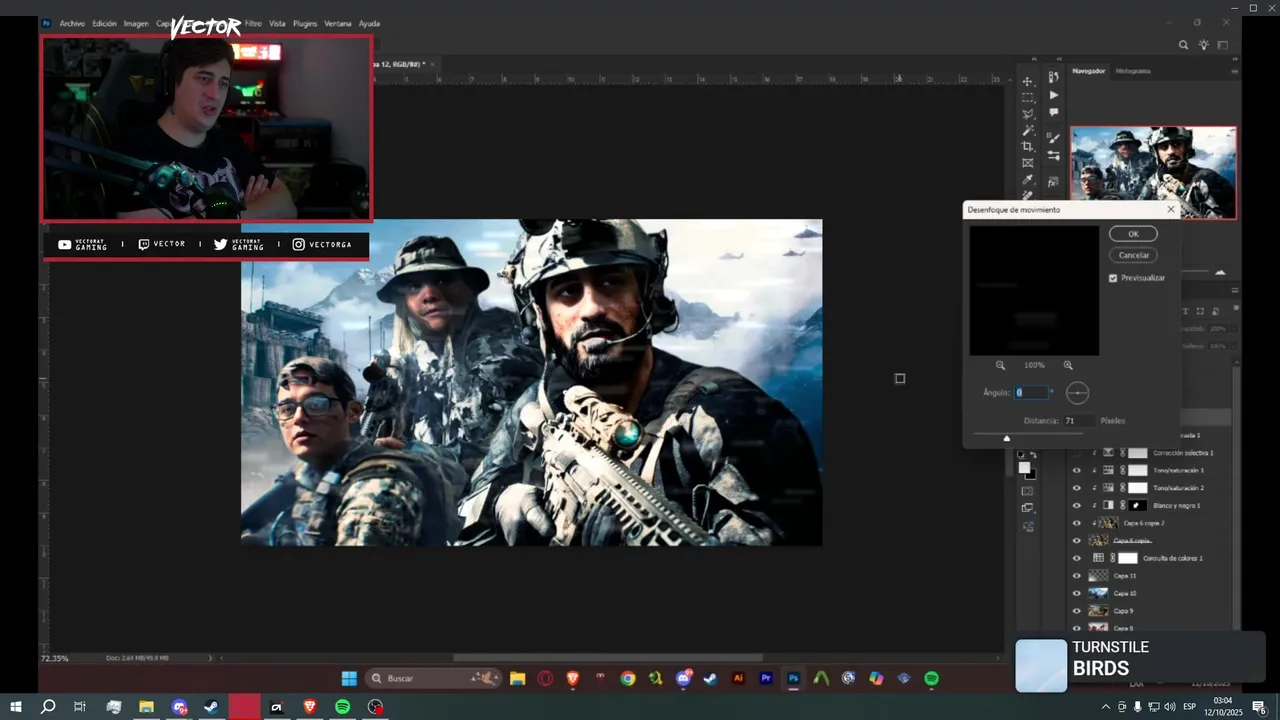
Task: Open the Ventana menu
Action: pos(338,23)
